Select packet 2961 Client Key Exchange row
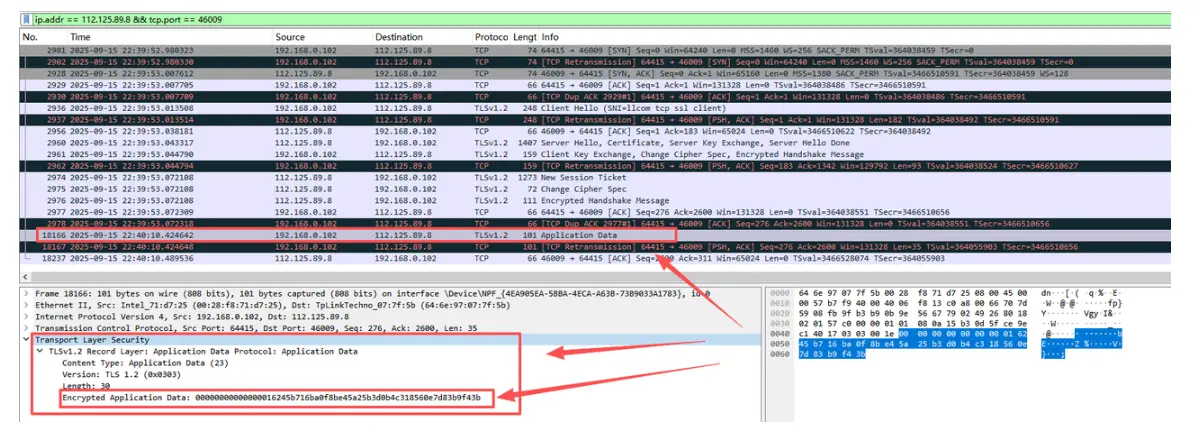This screenshot has height=448, width=1197. [595, 154]
